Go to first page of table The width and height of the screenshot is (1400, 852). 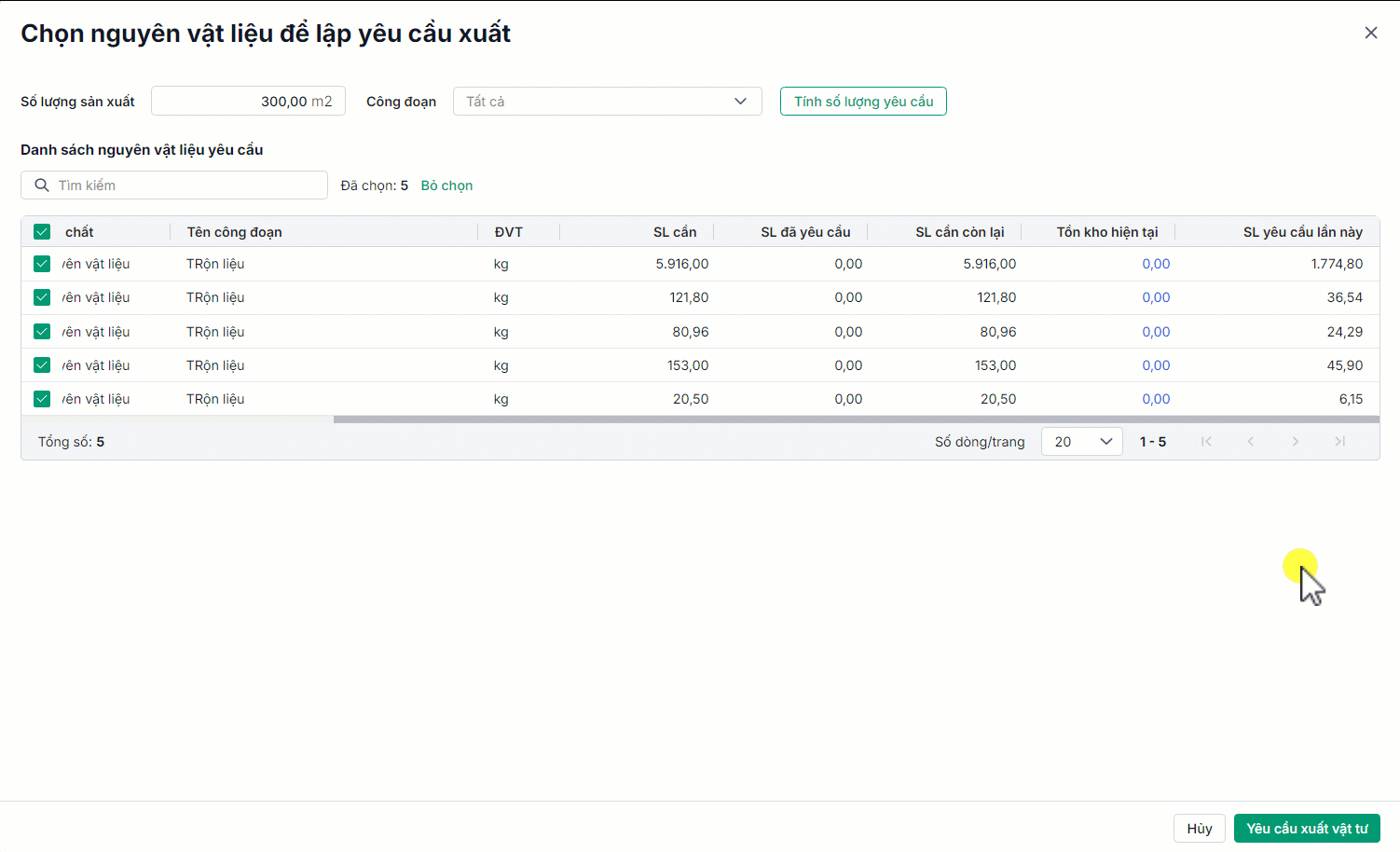click(x=1206, y=442)
